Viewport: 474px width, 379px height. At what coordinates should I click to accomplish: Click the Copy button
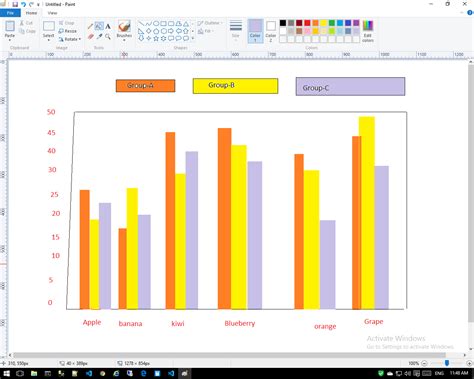click(x=27, y=31)
